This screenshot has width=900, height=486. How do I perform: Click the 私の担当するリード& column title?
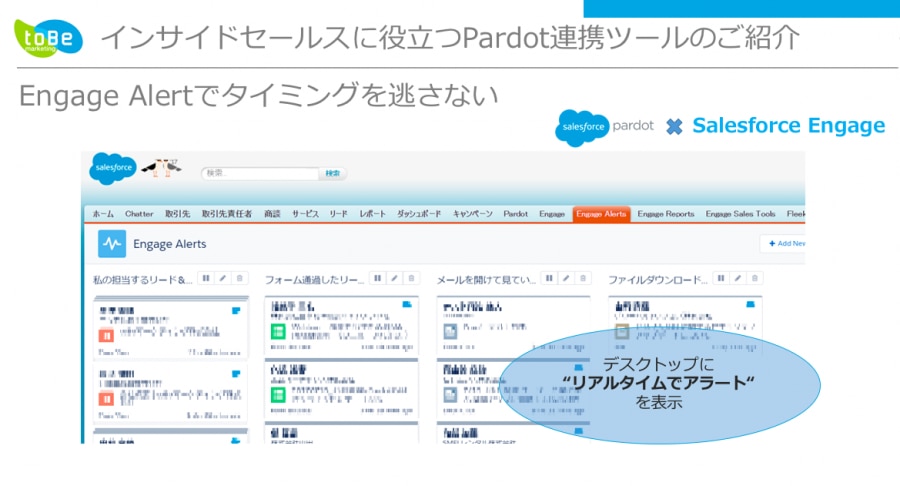[x=142, y=280]
